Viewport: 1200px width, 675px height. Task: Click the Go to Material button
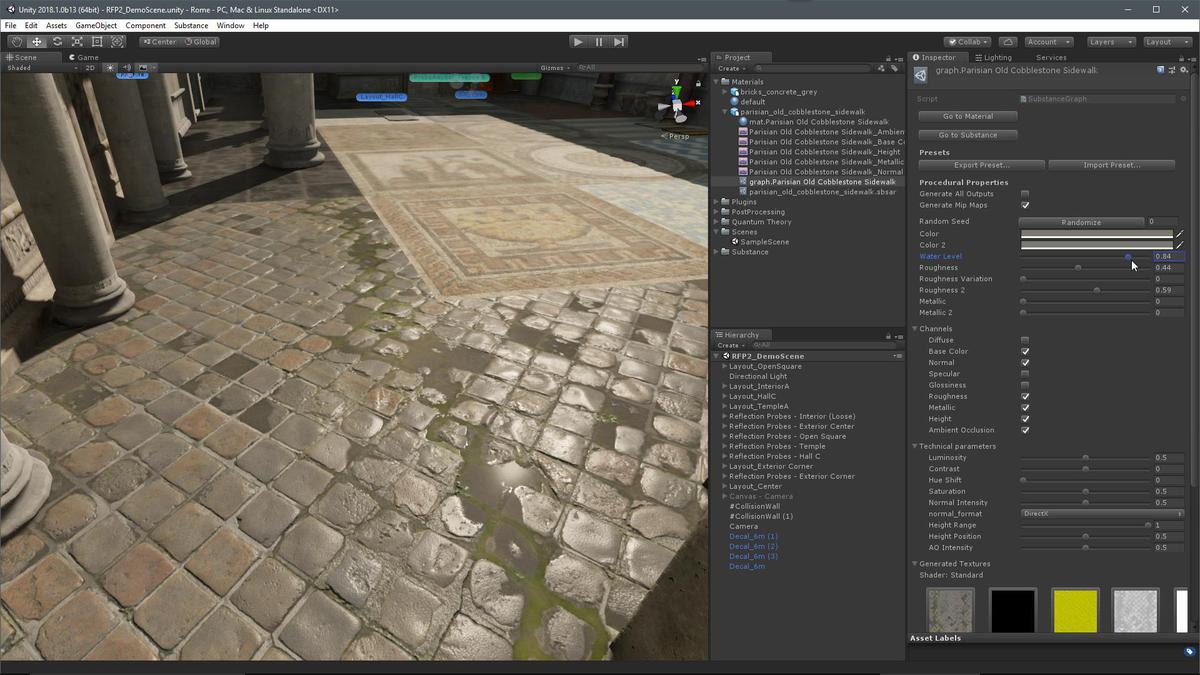(967, 116)
